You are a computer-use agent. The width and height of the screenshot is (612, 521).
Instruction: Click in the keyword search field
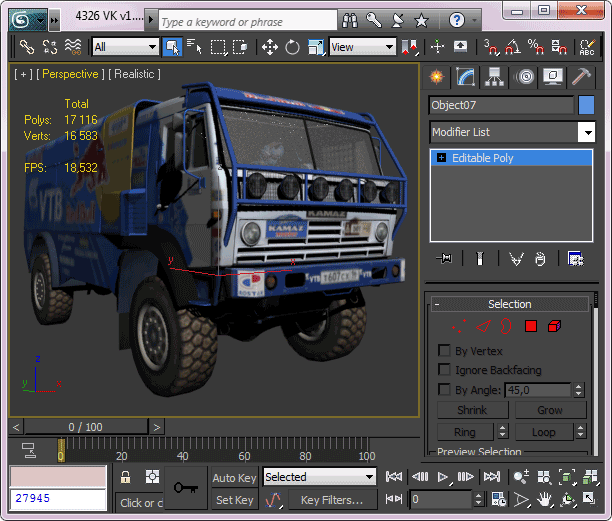[x=248, y=22]
